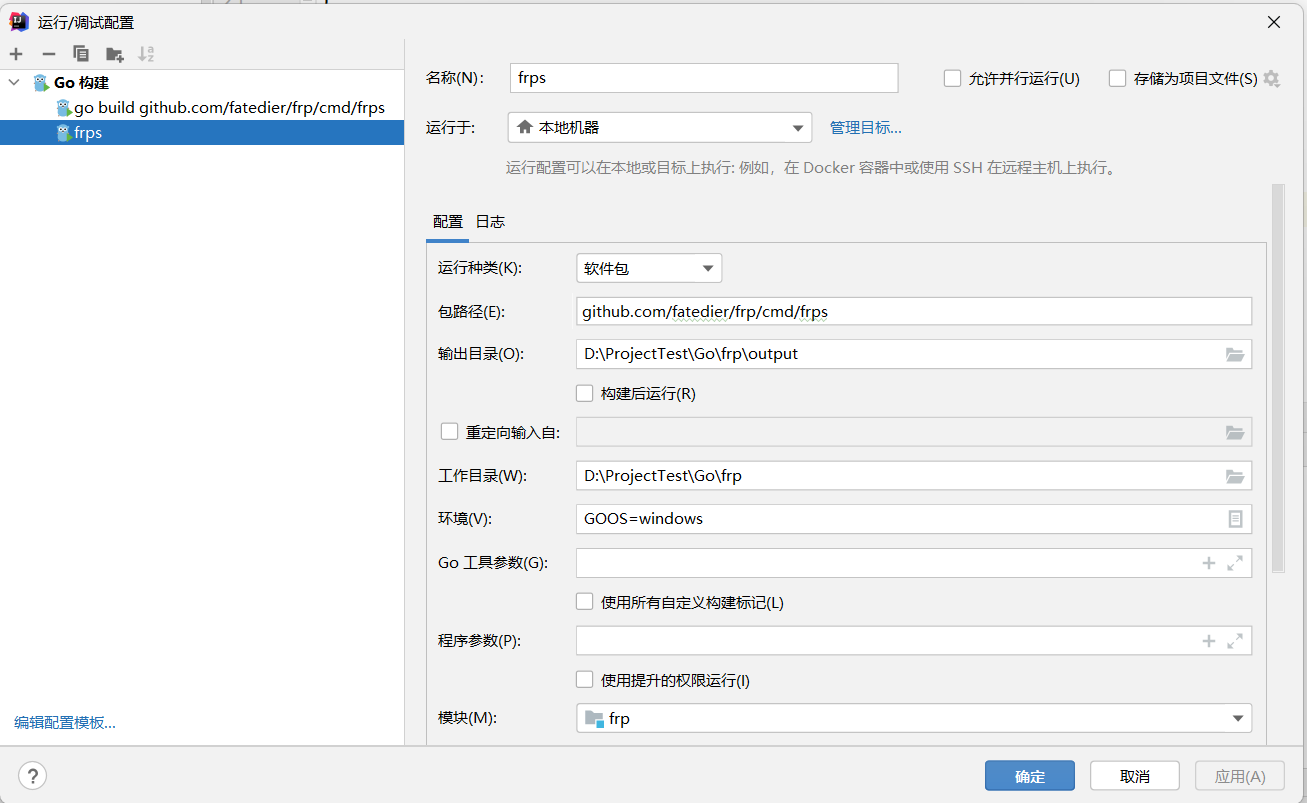Toggle store as project file checkbox

point(1117,78)
